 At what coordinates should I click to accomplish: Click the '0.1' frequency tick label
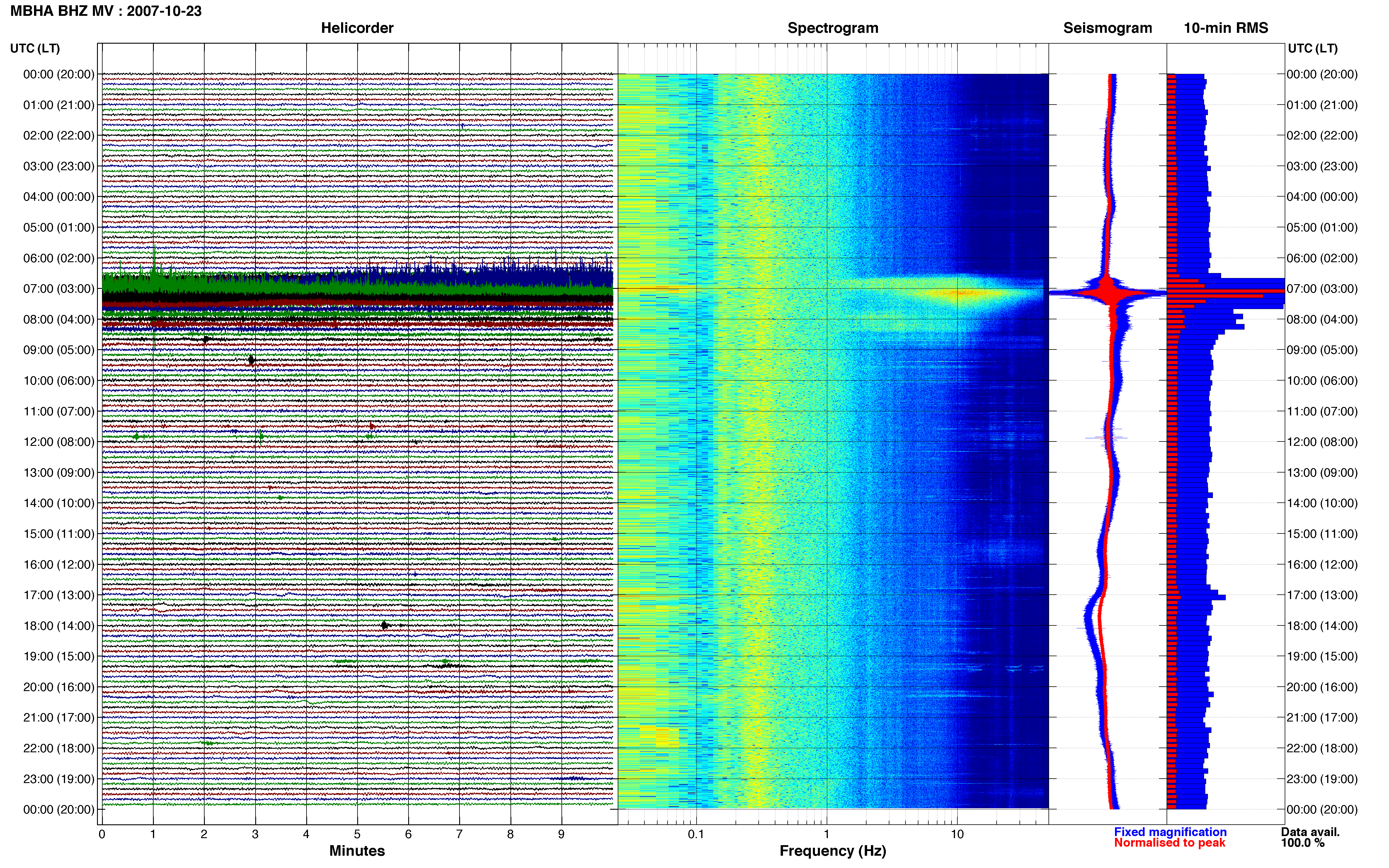696,834
